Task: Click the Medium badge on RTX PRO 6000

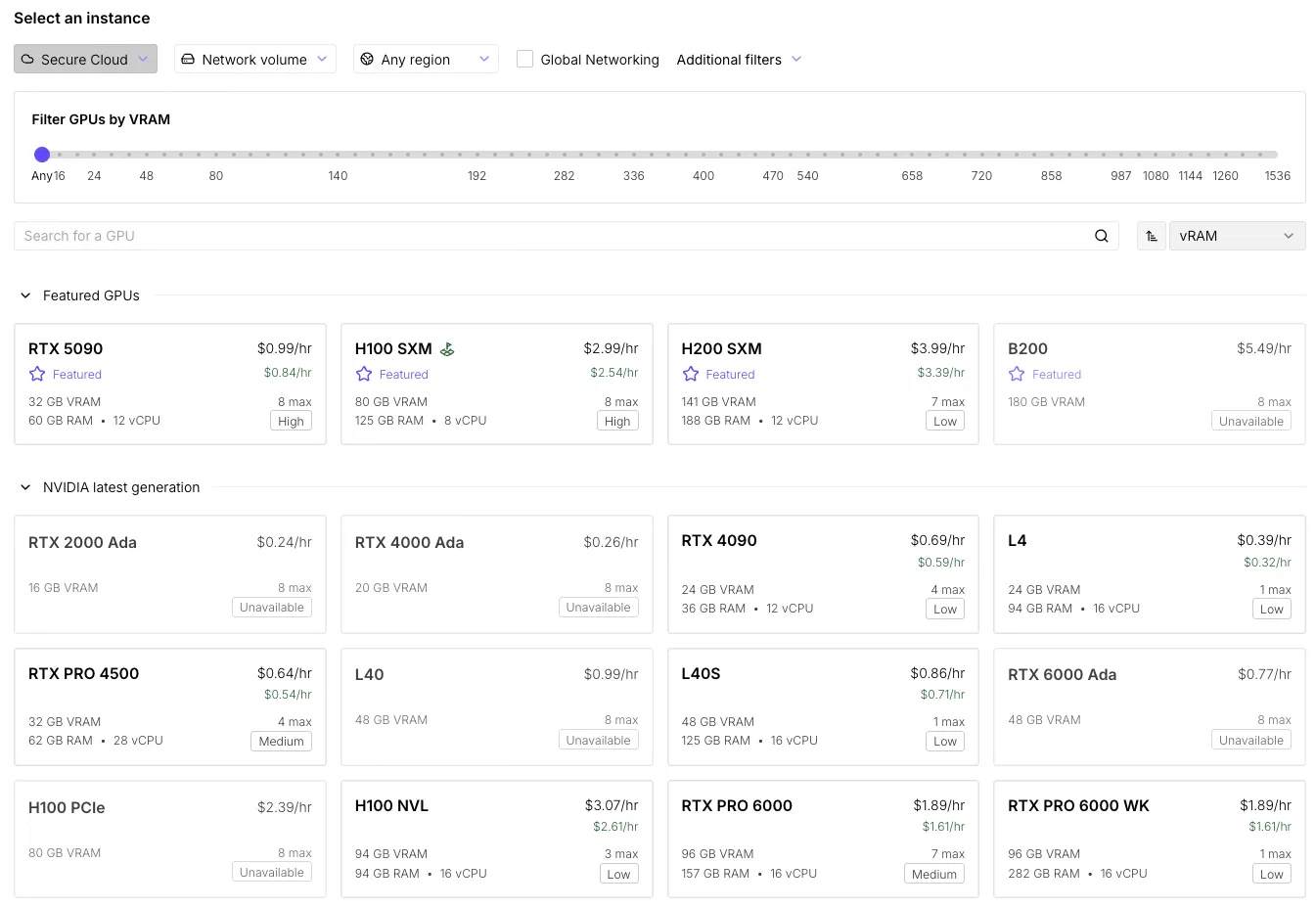Action: tap(934, 874)
